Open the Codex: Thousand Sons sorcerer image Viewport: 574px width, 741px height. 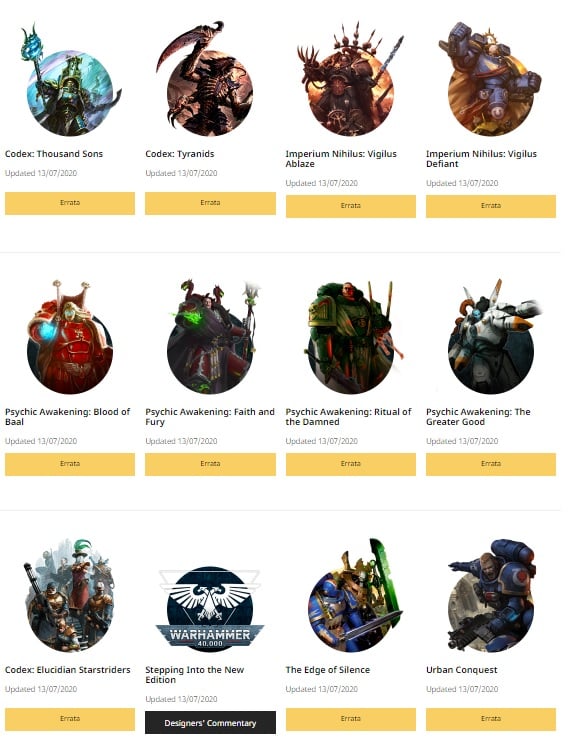point(70,79)
